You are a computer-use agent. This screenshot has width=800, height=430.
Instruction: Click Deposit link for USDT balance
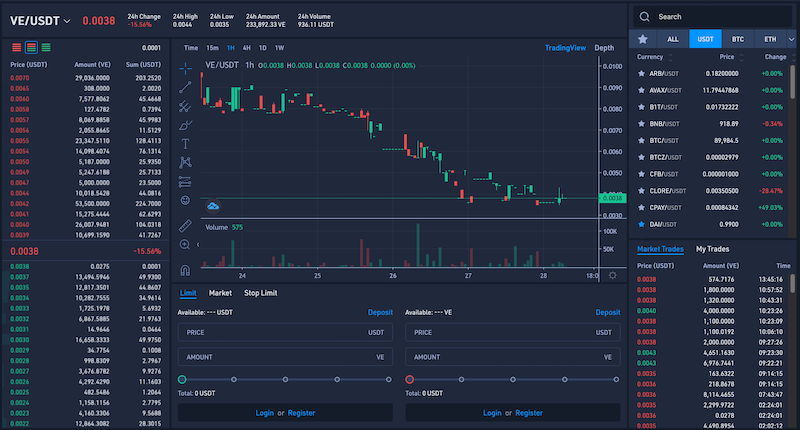click(x=380, y=312)
